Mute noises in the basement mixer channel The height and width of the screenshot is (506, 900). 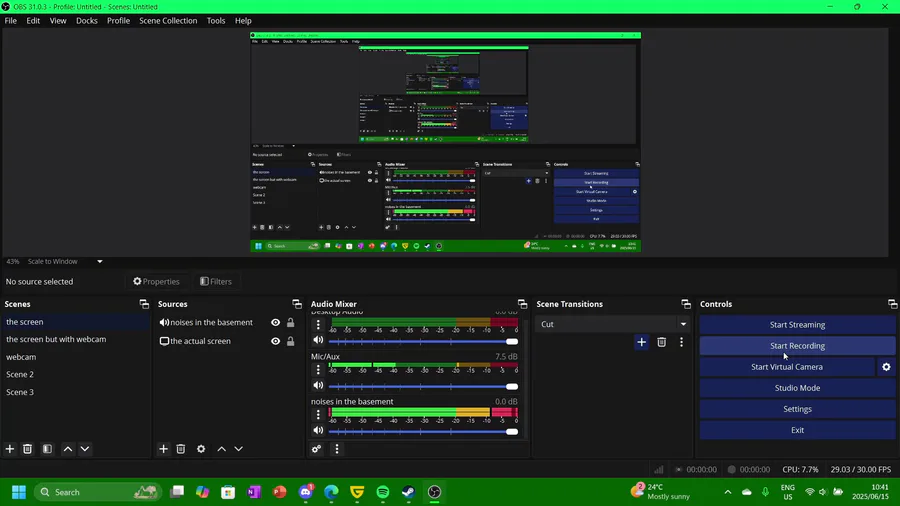[319, 430]
